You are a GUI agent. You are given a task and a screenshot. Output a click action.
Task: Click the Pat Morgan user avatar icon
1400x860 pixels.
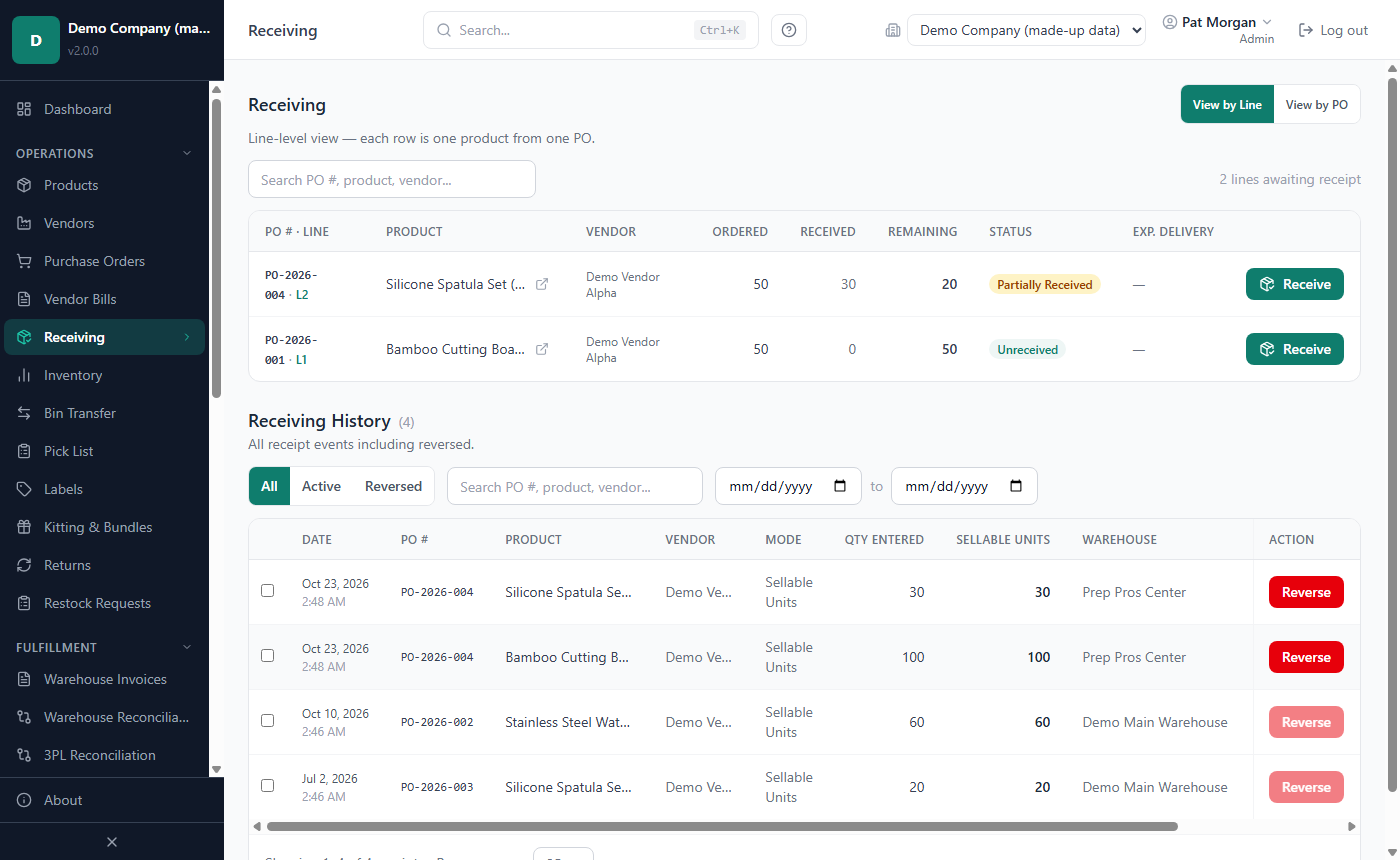coord(1170,22)
